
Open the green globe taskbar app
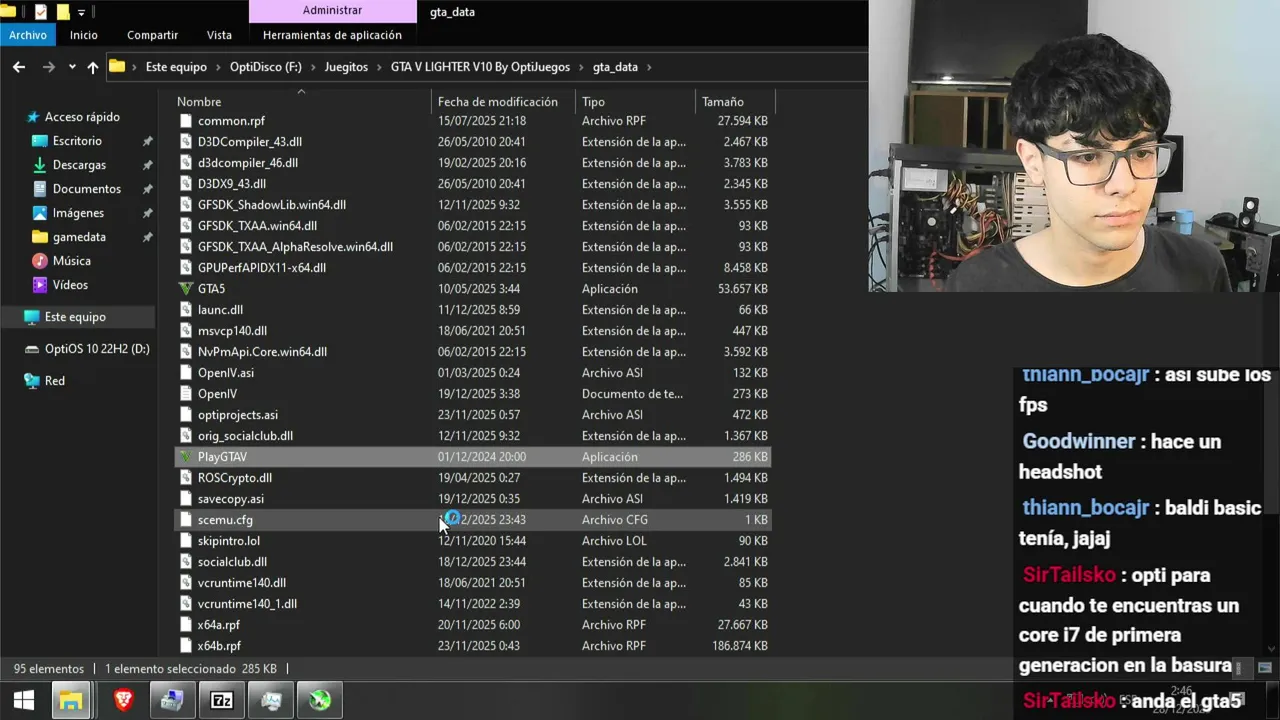point(320,700)
